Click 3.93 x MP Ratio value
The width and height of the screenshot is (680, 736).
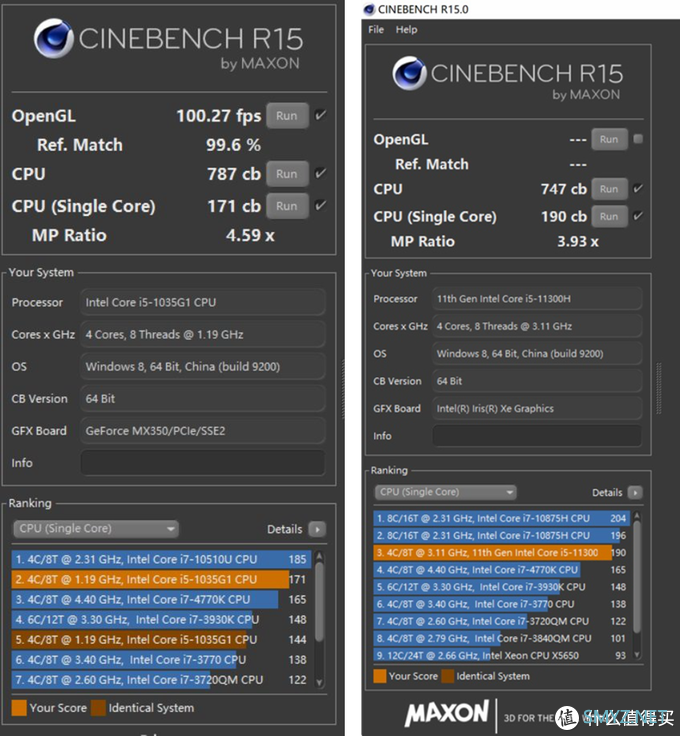tap(578, 242)
